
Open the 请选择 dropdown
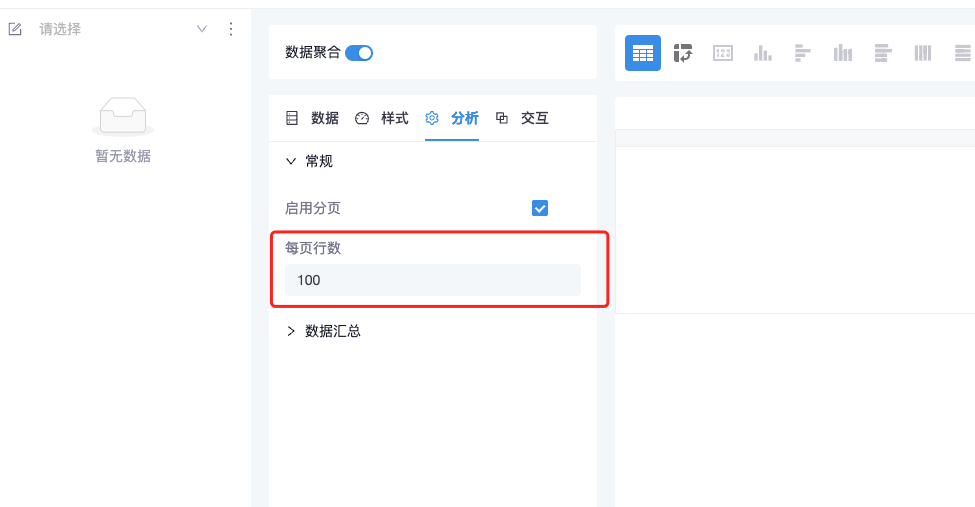click(123, 29)
